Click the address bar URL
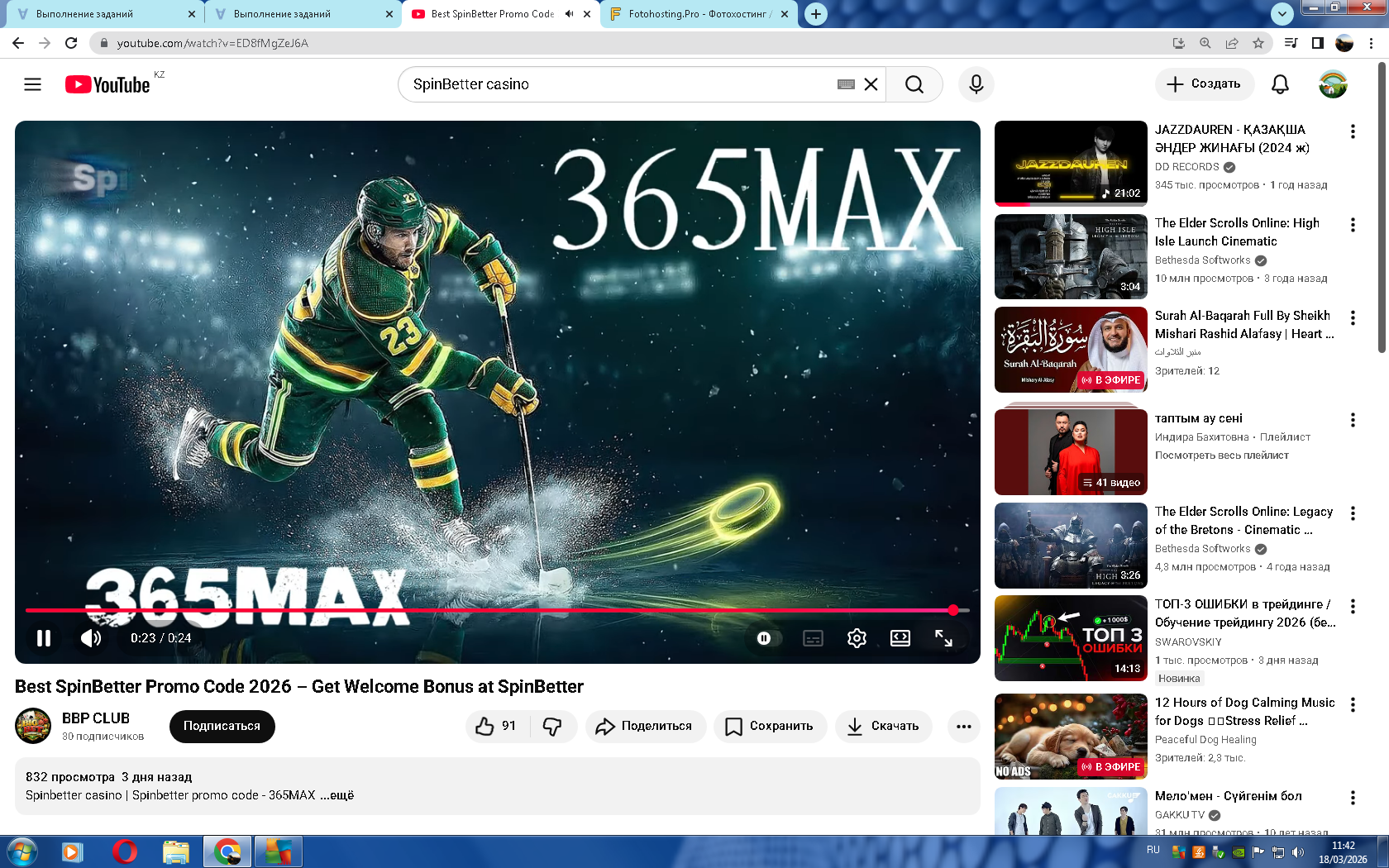The width and height of the screenshot is (1389, 868). click(212, 43)
